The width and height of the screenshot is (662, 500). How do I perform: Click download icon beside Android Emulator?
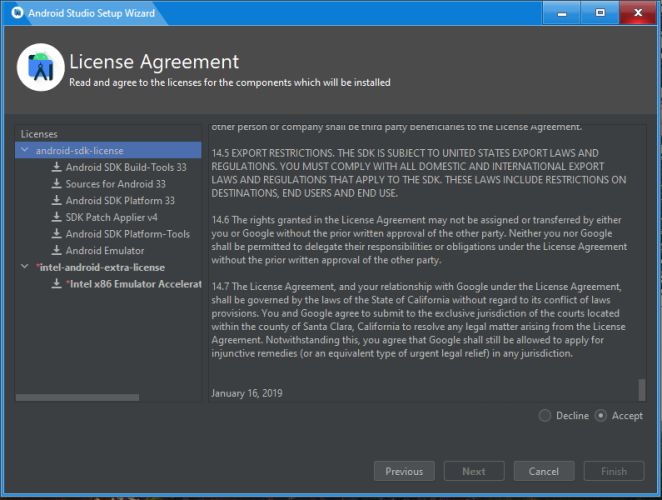tap(56, 250)
